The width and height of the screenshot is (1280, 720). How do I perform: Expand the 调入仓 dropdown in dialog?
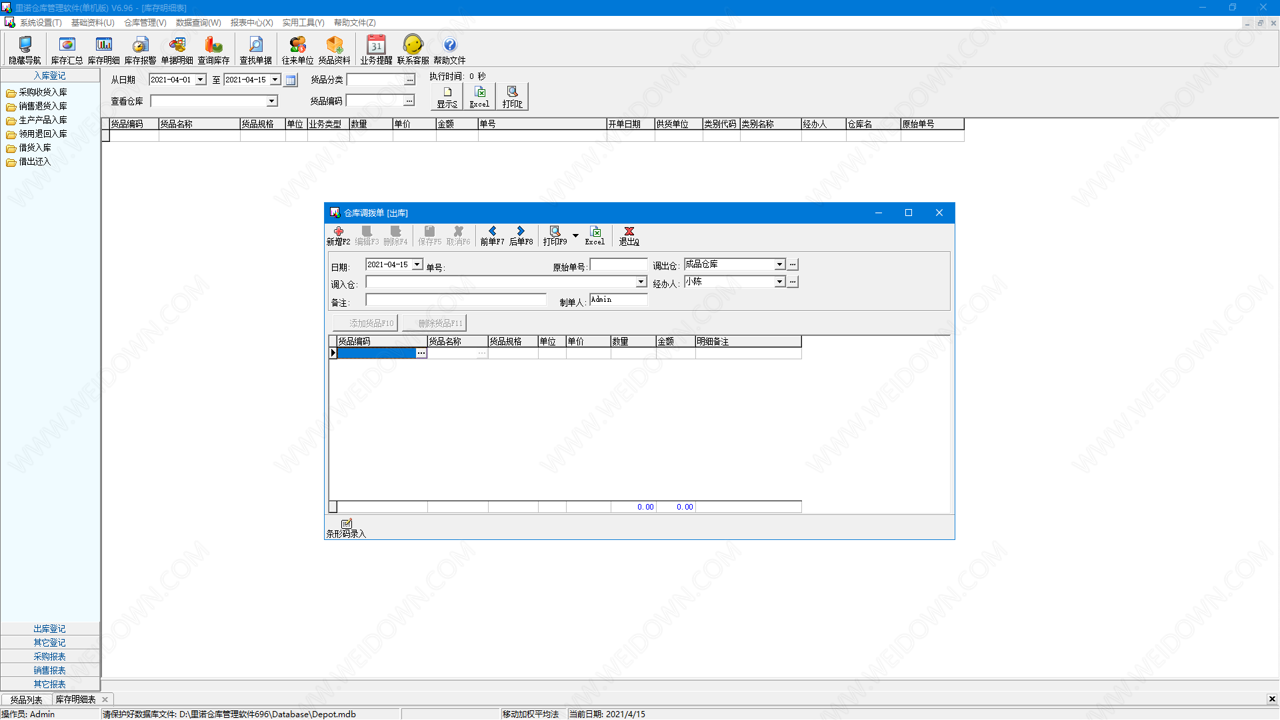641,283
